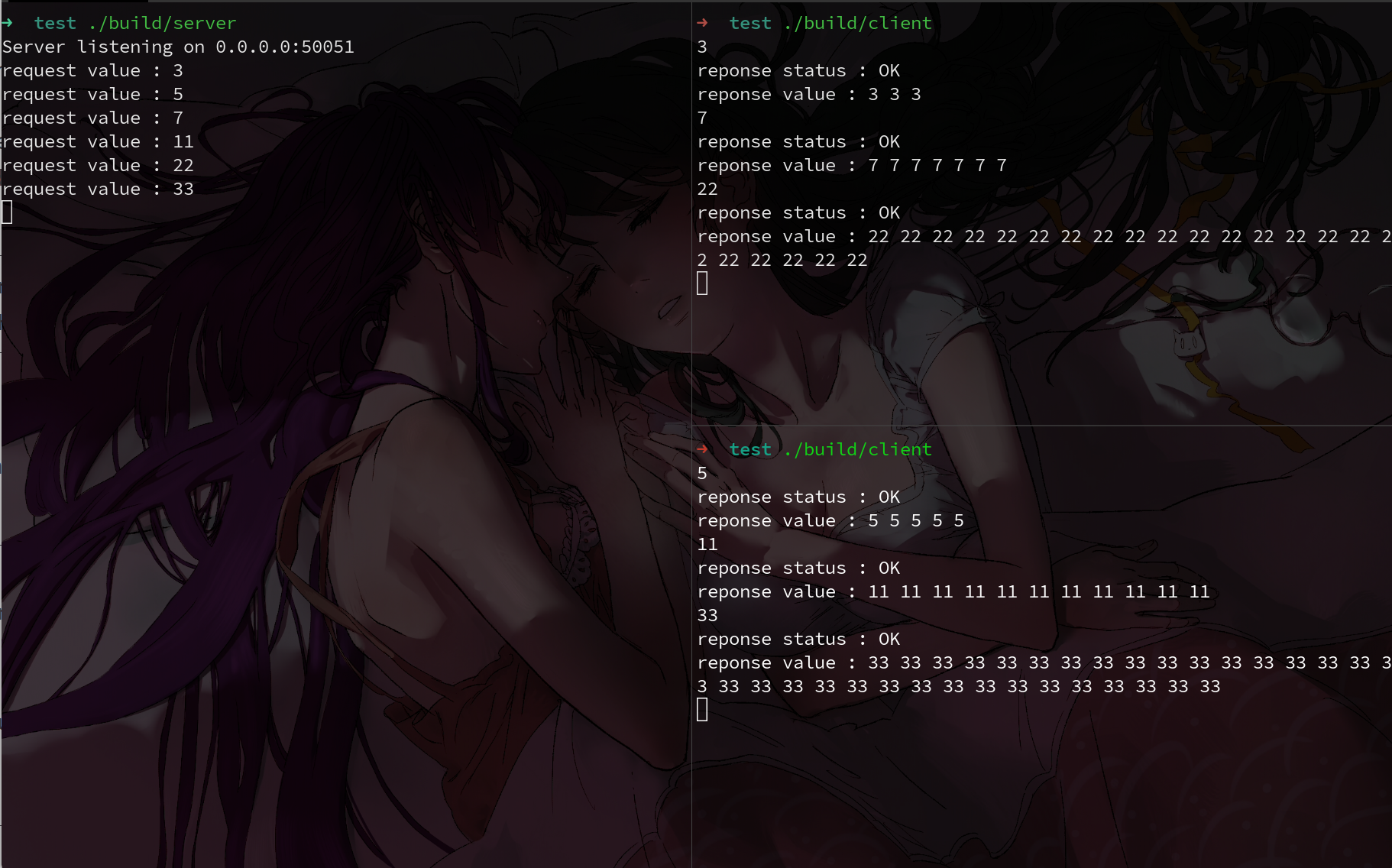This screenshot has height=868, width=1392.
Task: Click the bottom client pane prompt arrow
Action: 702,449
